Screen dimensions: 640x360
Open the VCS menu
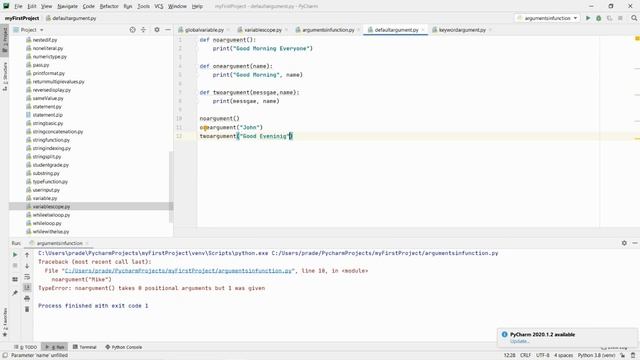[159, 6]
